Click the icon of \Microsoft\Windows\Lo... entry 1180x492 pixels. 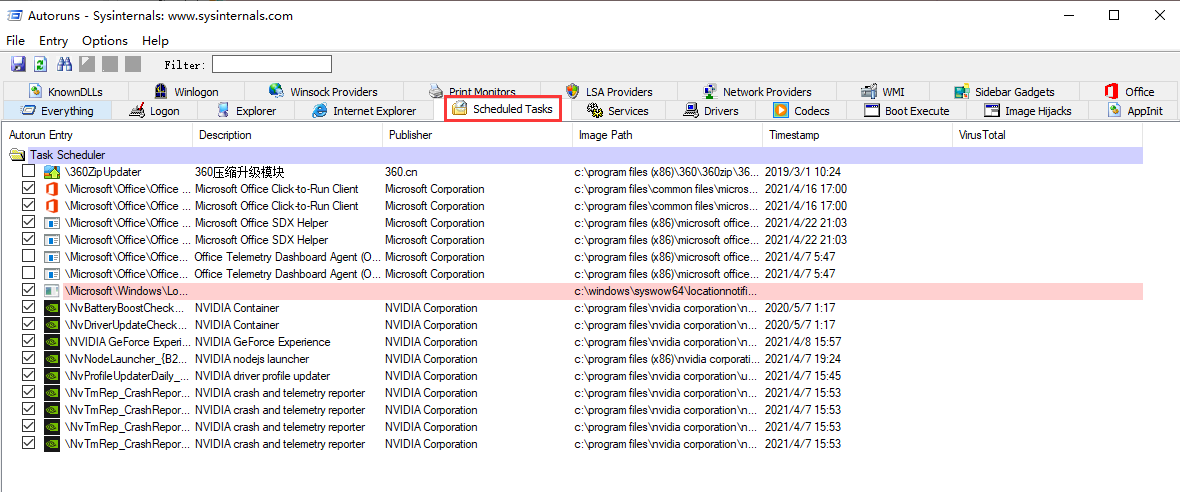click(x=51, y=290)
